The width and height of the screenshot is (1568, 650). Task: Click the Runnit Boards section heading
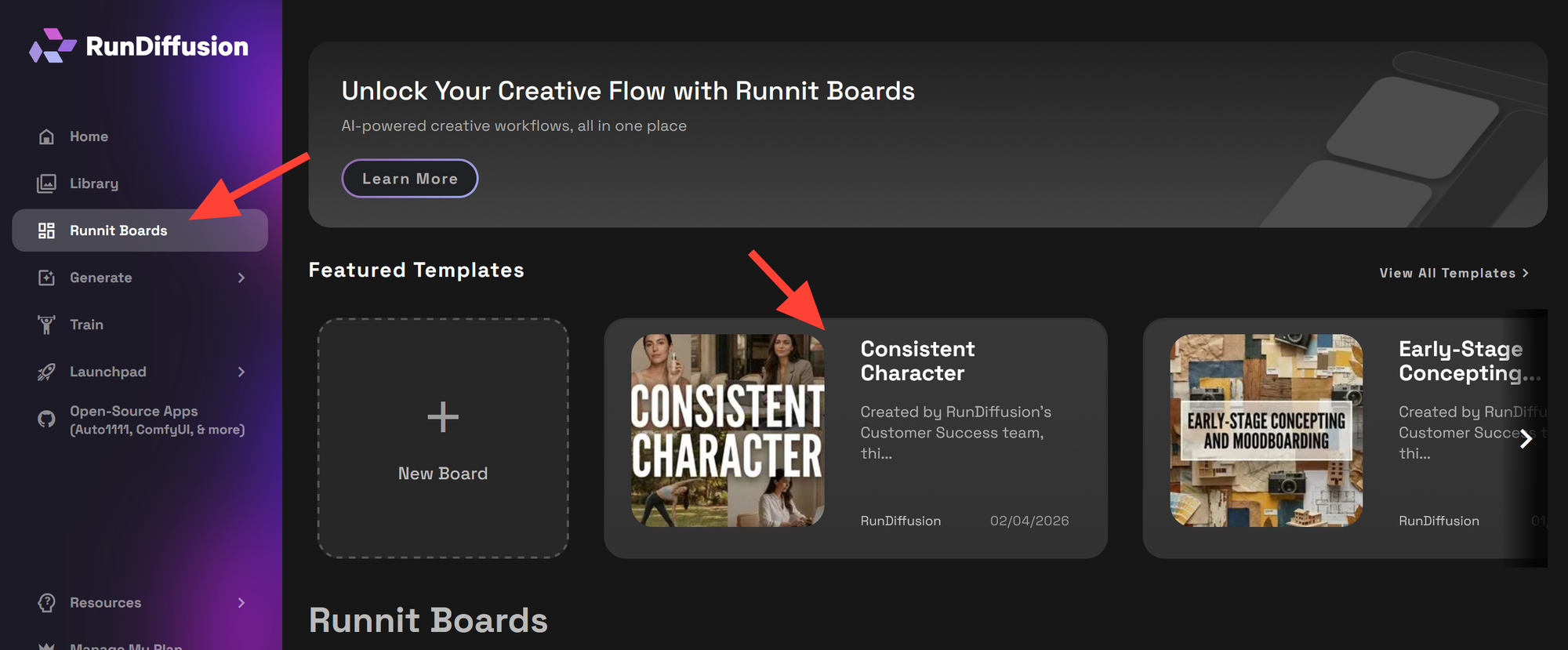pos(428,620)
